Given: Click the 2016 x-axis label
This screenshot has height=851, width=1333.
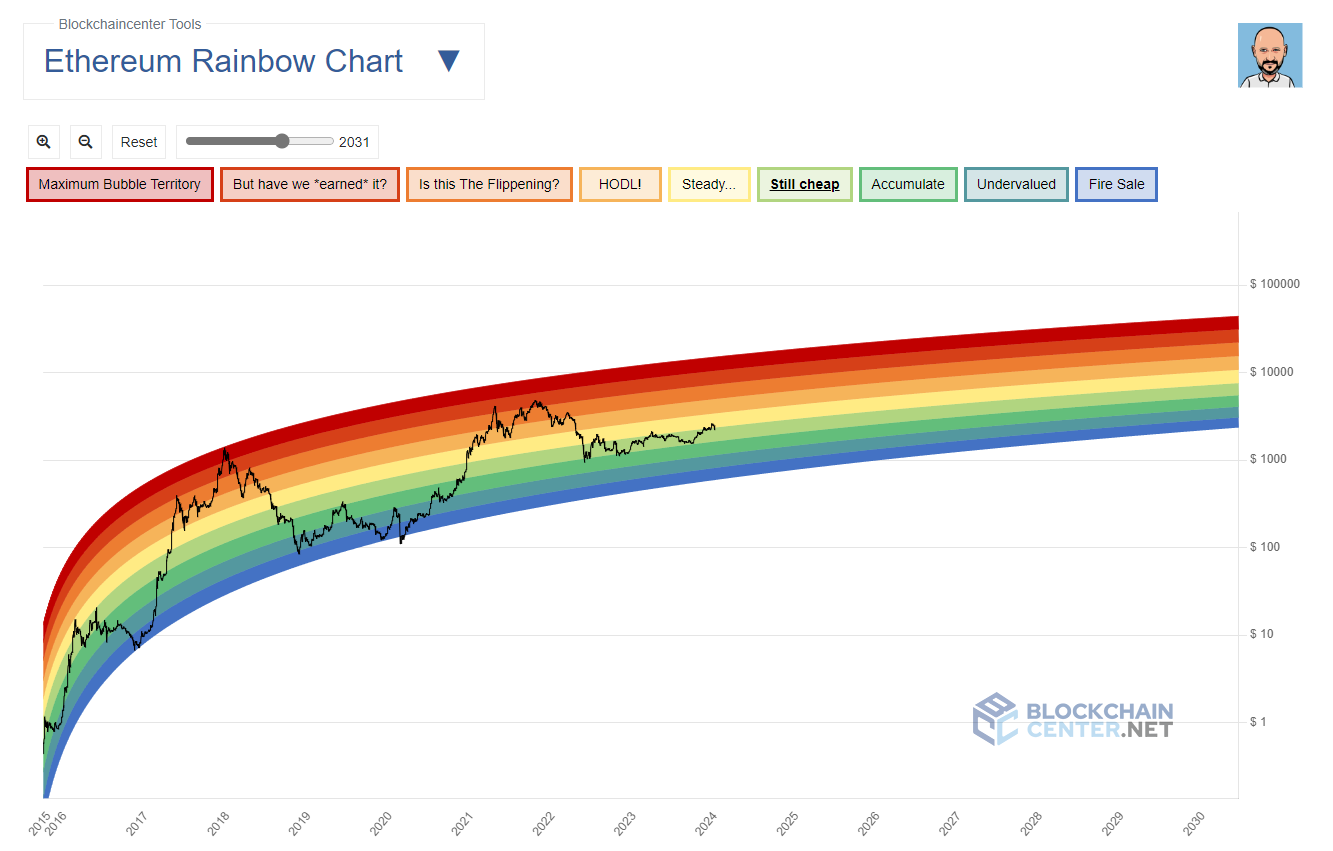Looking at the screenshot, I should click(x=56, y=823).
